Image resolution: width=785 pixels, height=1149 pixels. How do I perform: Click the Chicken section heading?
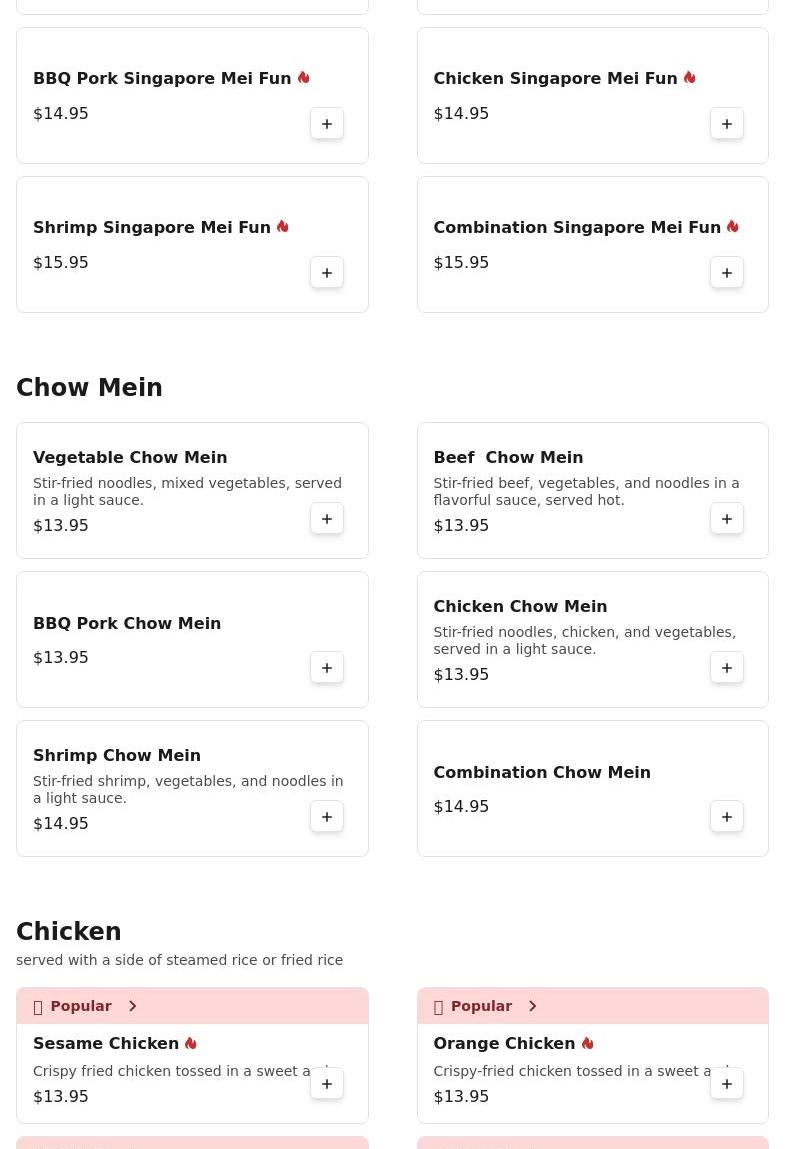click(x=69, y=931)
